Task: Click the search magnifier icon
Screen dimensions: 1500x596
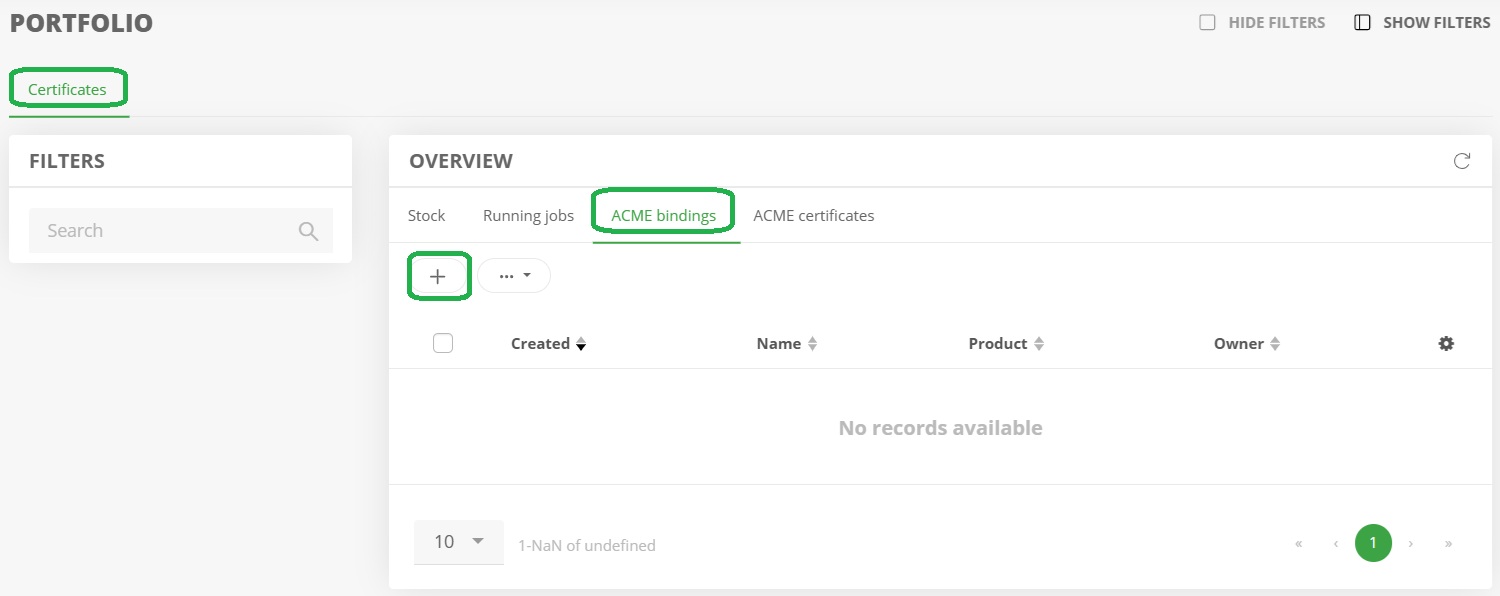Action: click(x=308, y=231)
